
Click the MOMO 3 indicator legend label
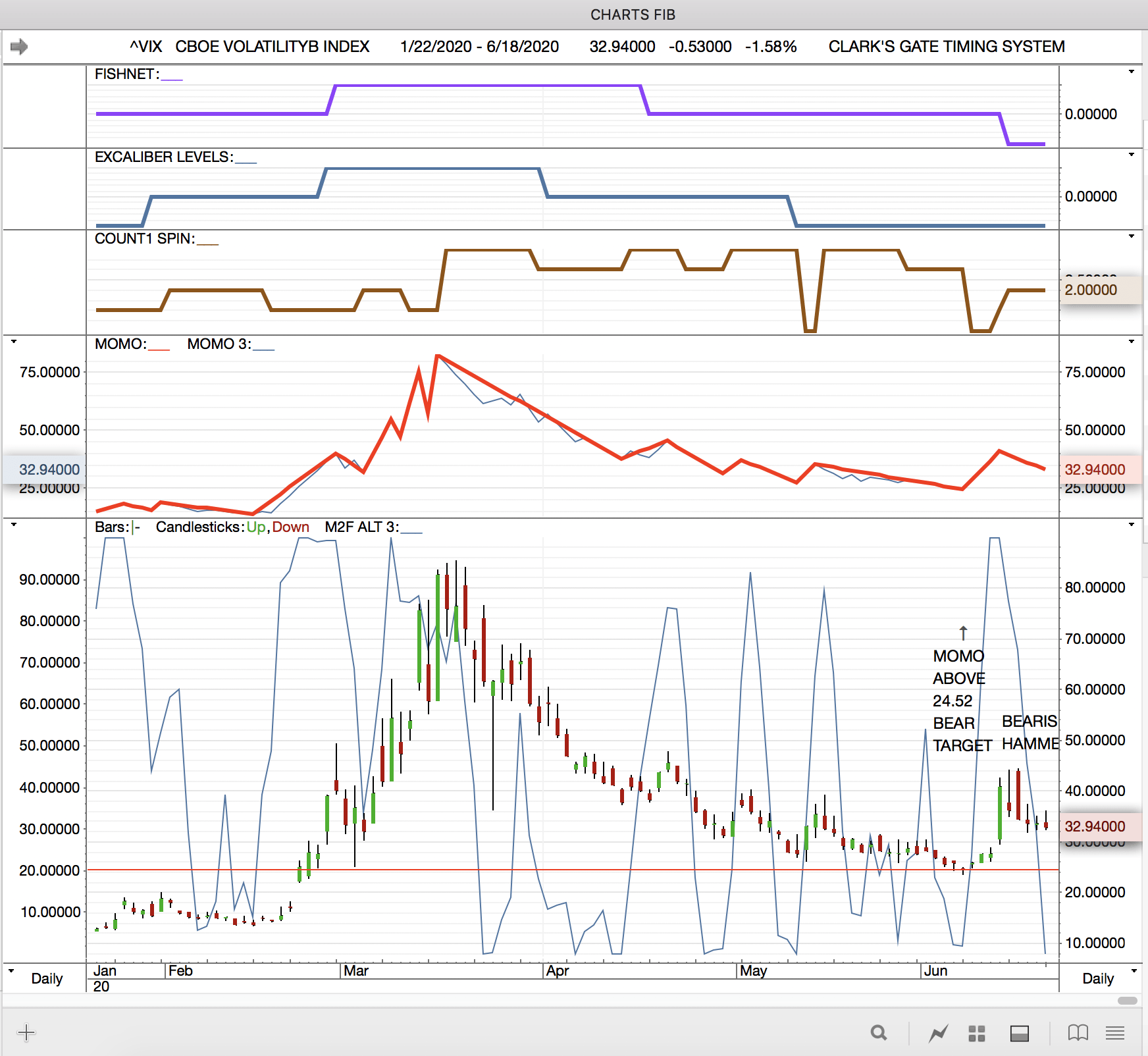click(x=219, y=344)
